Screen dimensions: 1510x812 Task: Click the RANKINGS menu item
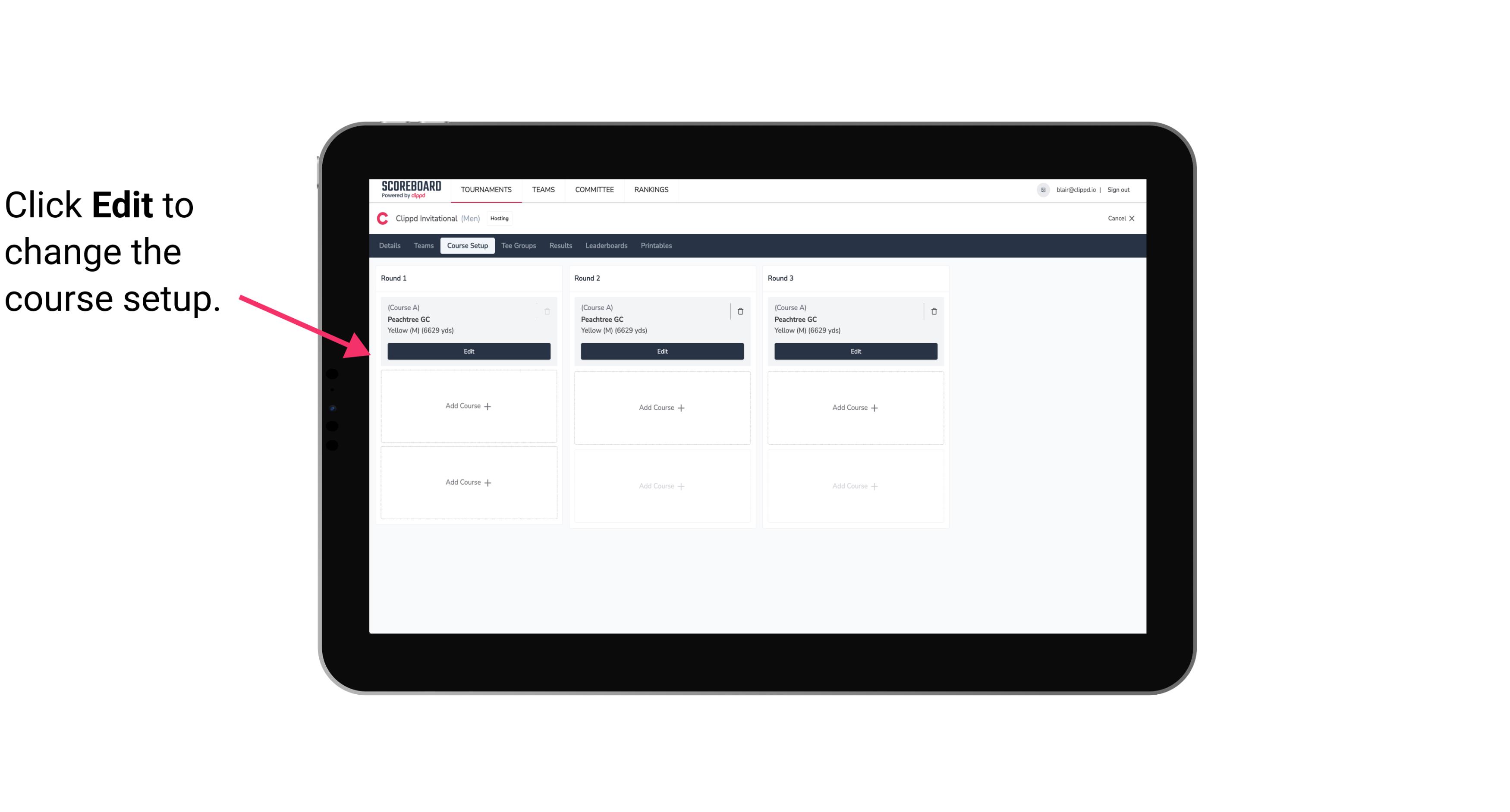[651, 189]
